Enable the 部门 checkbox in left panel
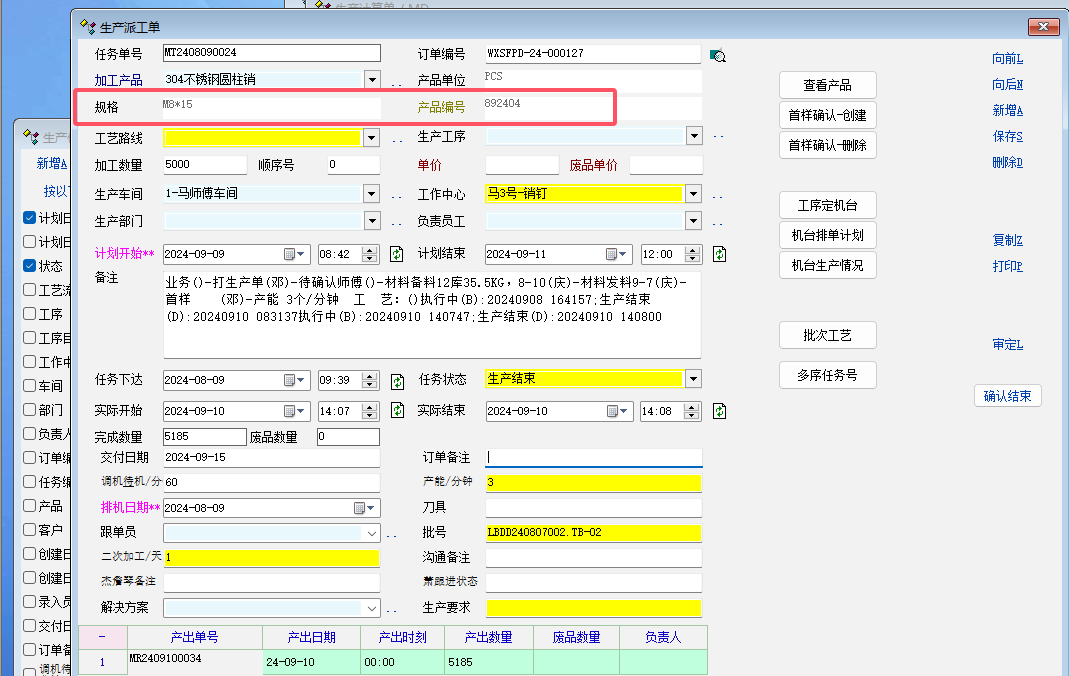1069x676 pixels. pyautogui.click(x=30, y=410)
